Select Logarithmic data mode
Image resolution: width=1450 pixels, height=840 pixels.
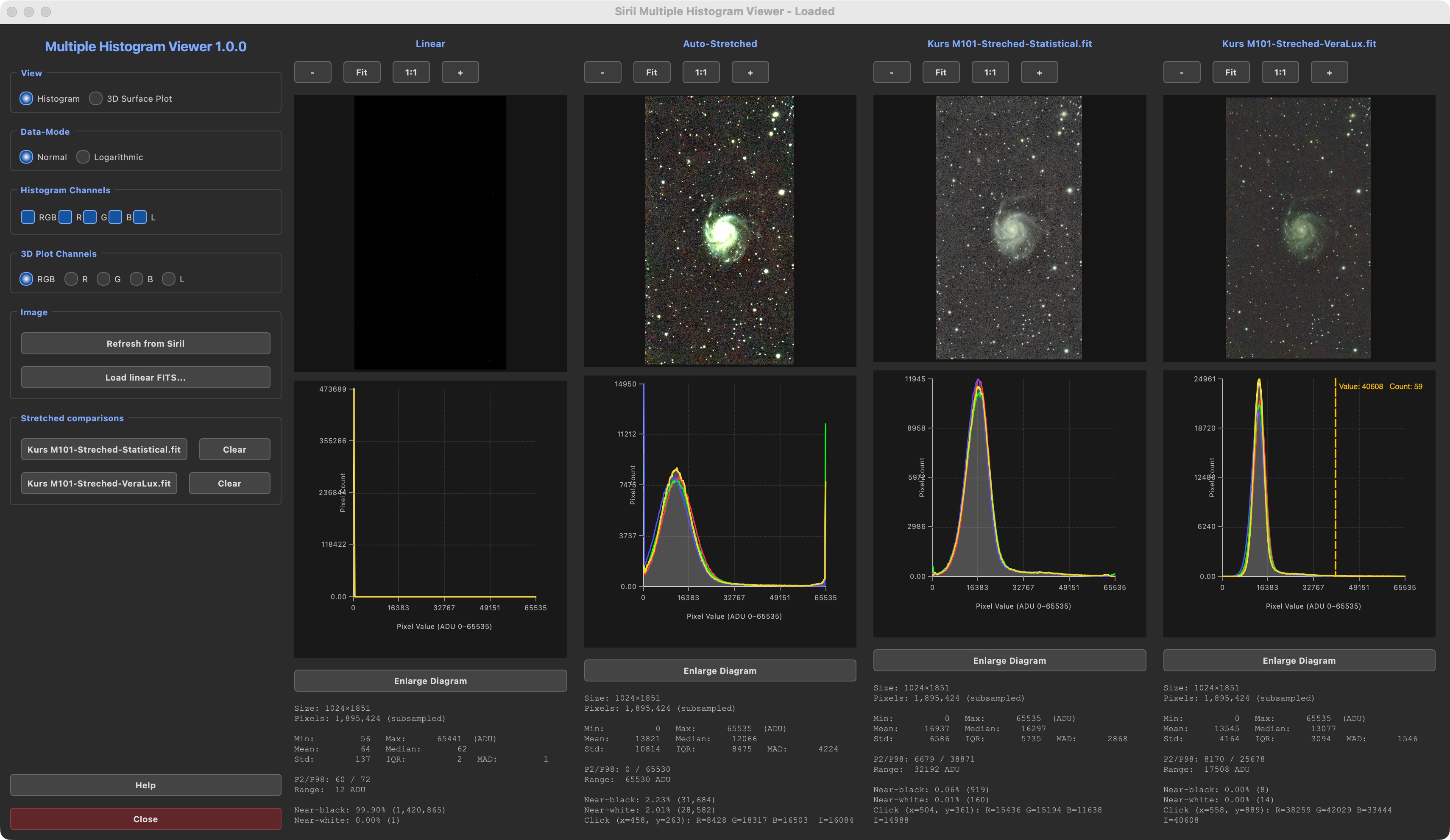pos(83,156)
